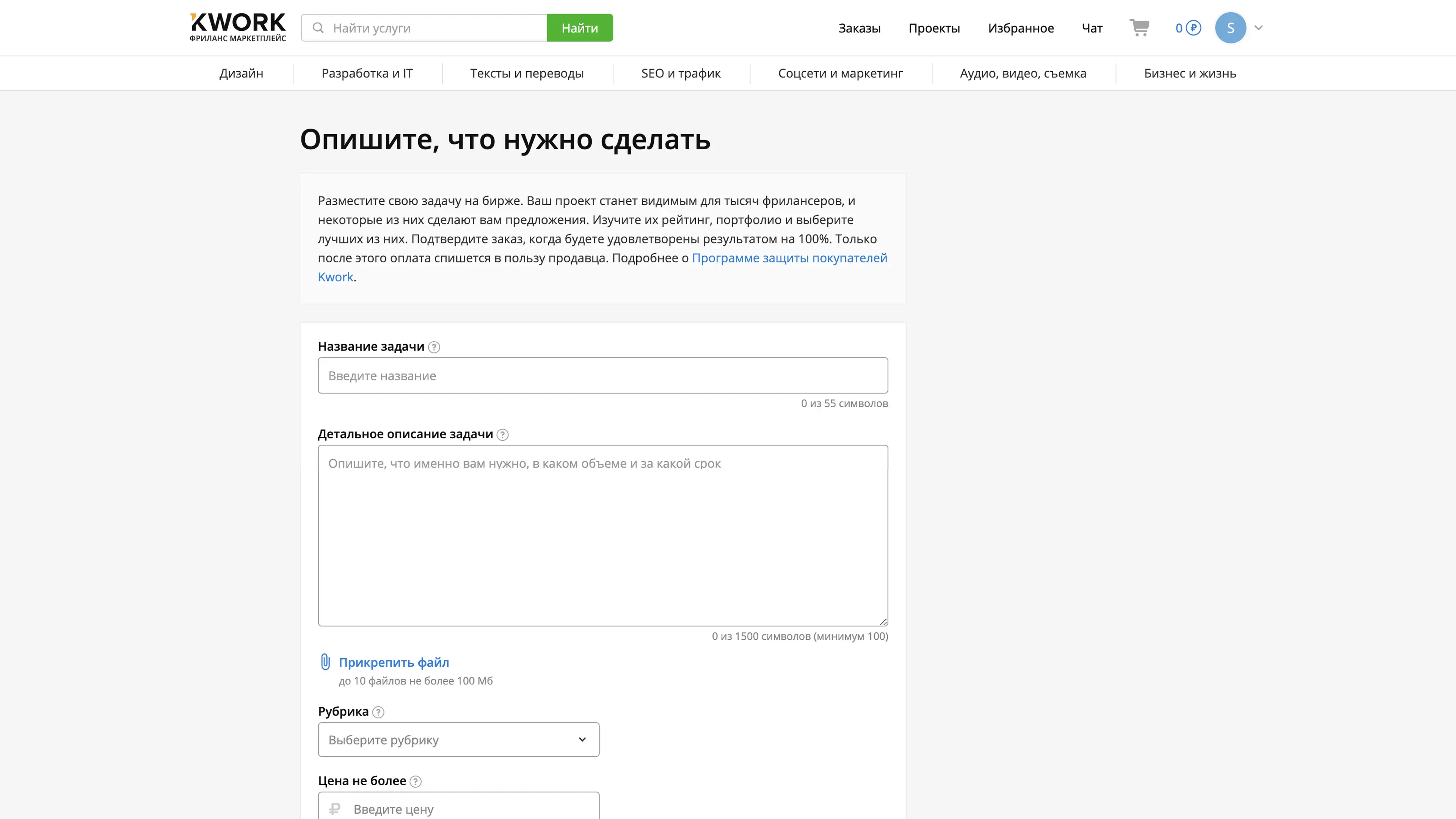Open the Программе защиты покупателей link
This screenshot has height=819, width=1456.
pyautogui.click(x=789, y=258)
